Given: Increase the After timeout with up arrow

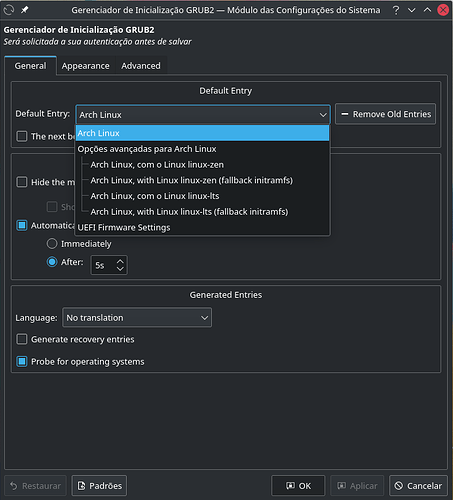Looking at the screenshot, I should click(120, 261).
